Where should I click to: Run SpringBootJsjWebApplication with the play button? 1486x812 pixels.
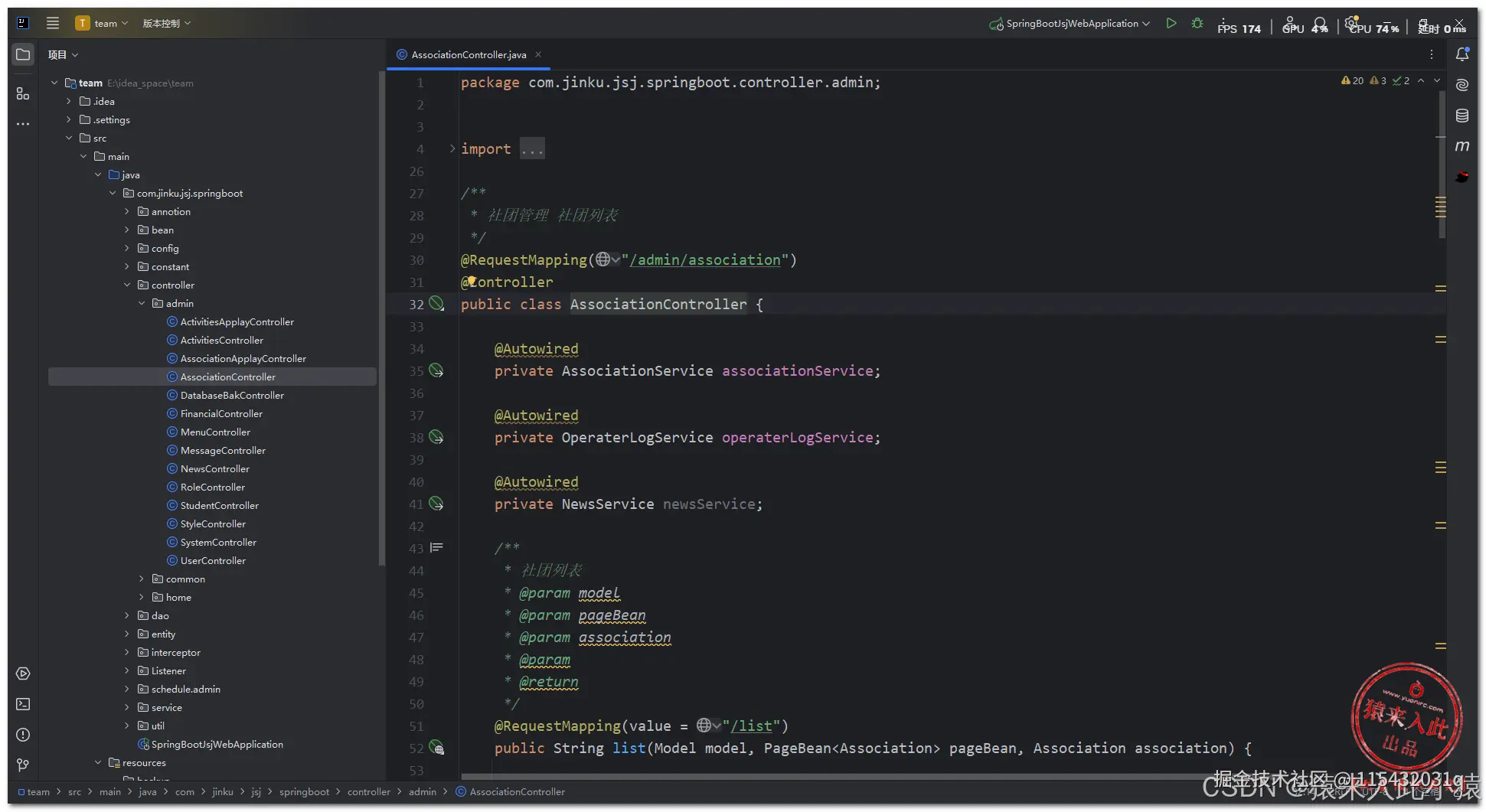click(x=1171, y=23)
